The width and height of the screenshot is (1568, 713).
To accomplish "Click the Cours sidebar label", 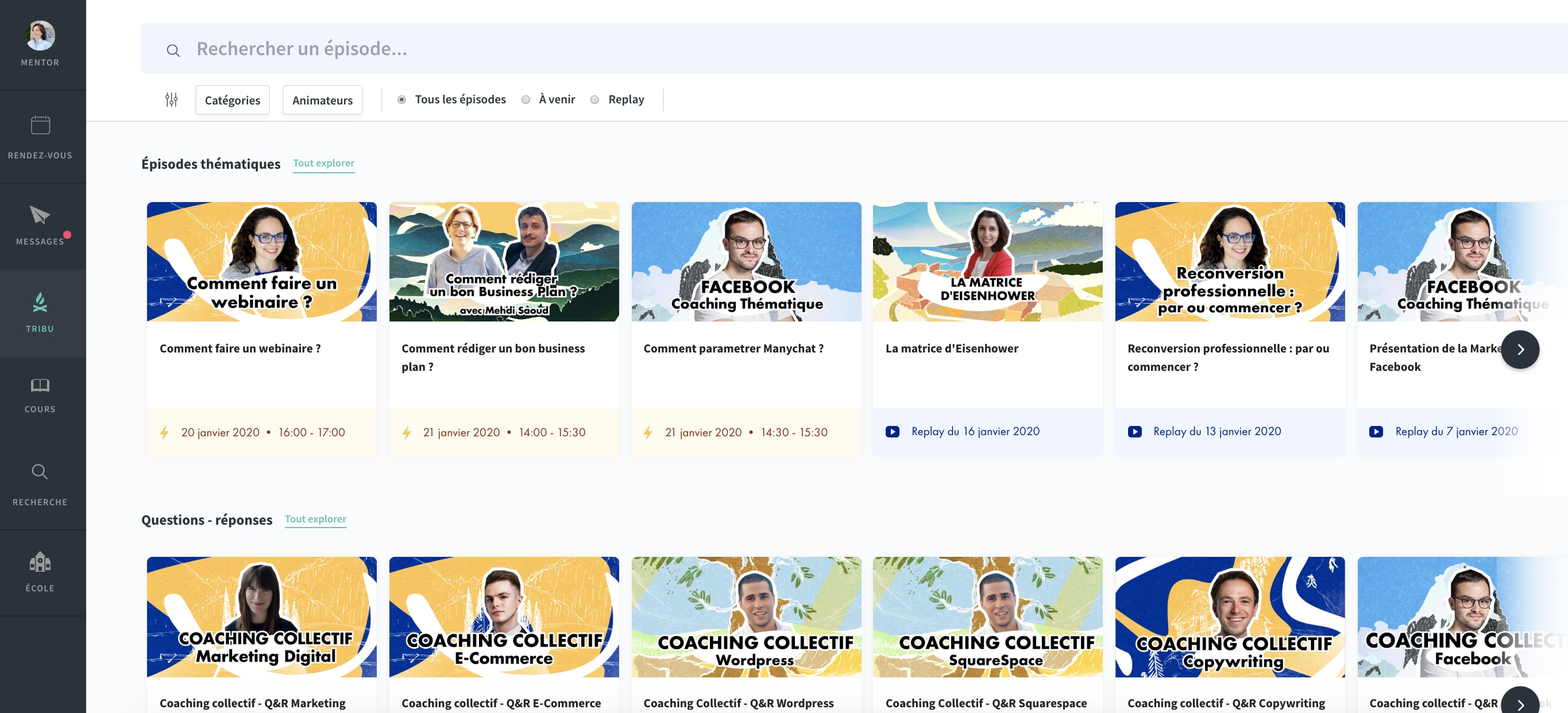I will (x=40, y=409).
